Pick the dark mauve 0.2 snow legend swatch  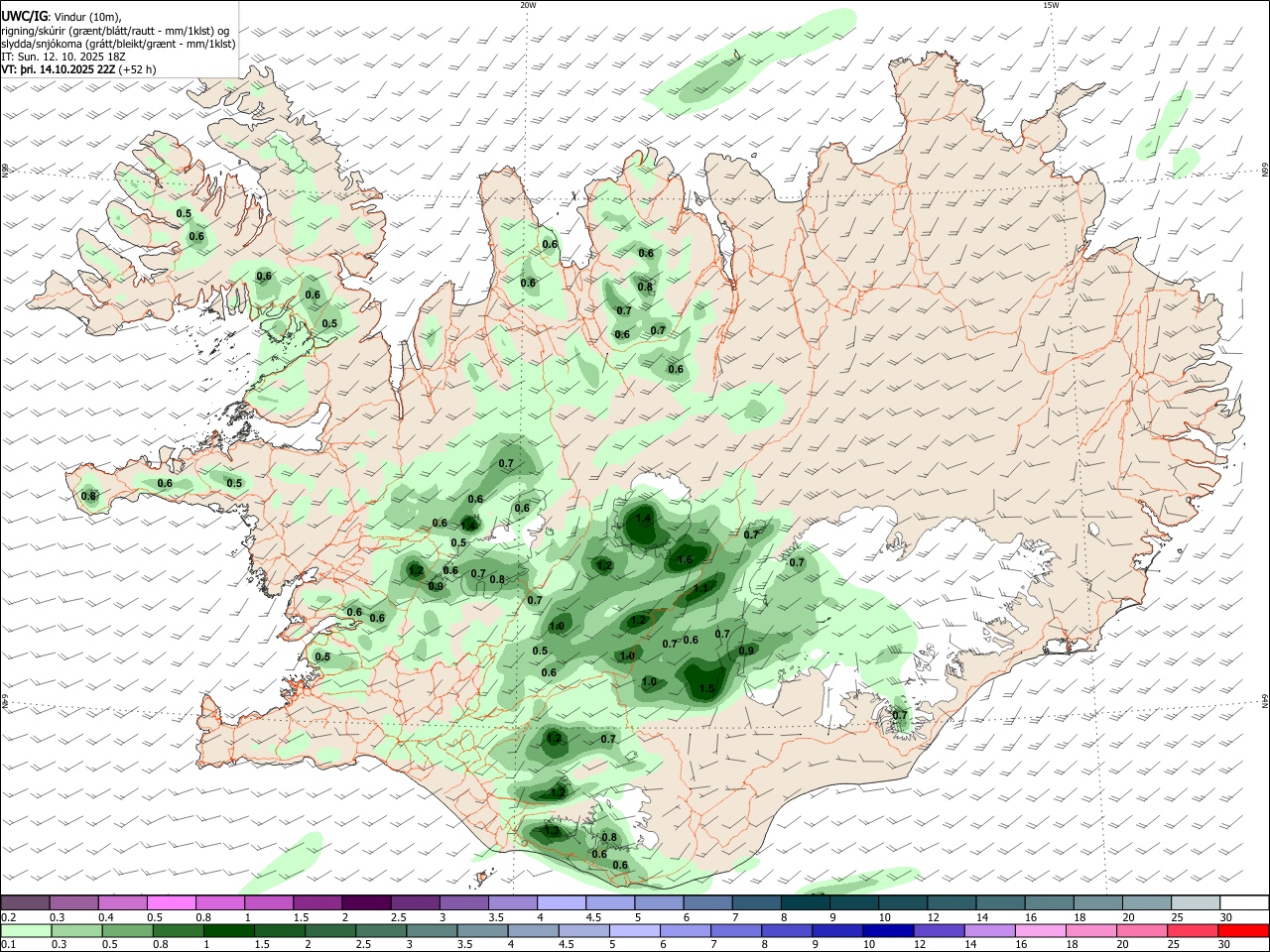pyautogui.click(x=26, y=903)
